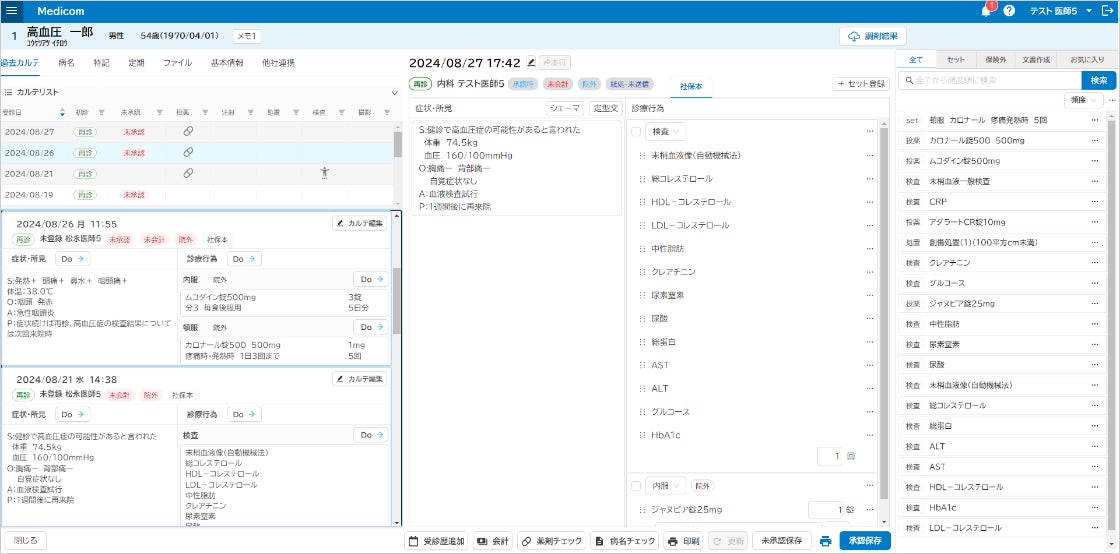Viewport: 1120px width, 554px height.
Task: Open the hamburger main menu
Action: (x=11, y=11)
